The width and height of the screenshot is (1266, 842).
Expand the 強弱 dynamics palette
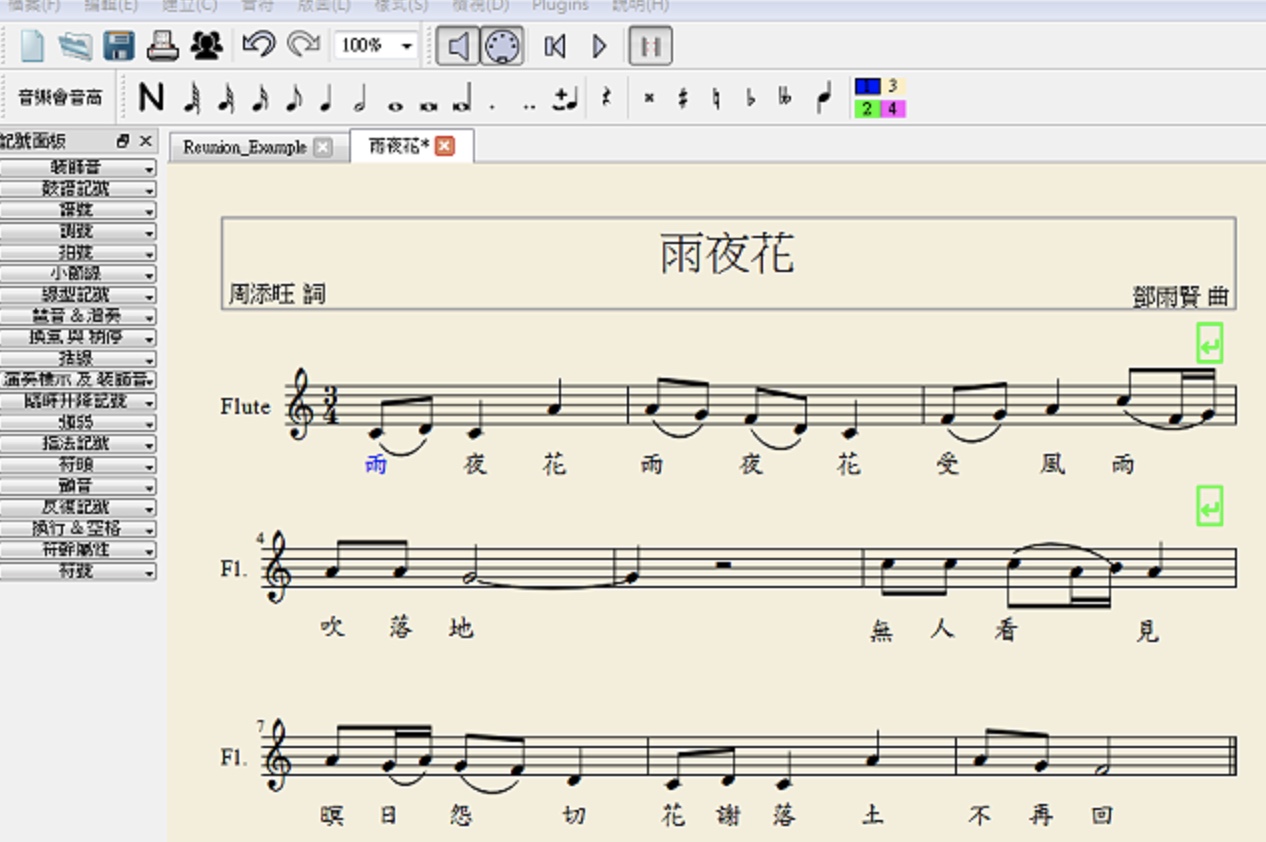(x=78, y=423)
